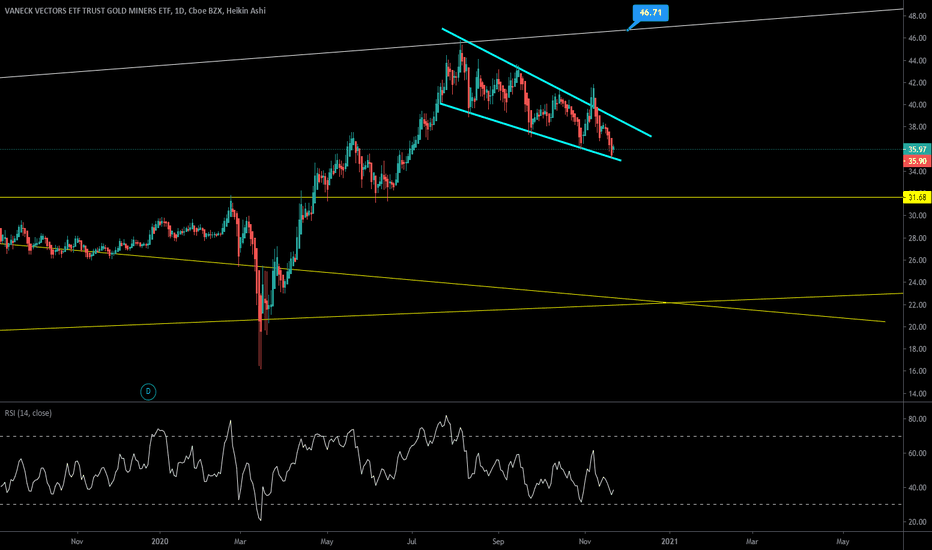Click the 'RSI (14, close)' indicator label
This screenshot has height=550, width=932.
tap(28, 413)
